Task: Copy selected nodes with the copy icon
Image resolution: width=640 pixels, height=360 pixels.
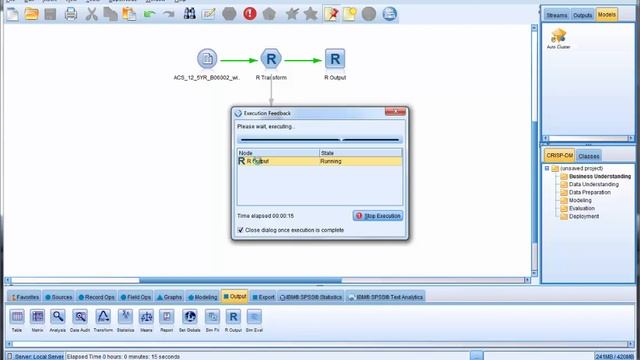Action: [x=110, y=14]
